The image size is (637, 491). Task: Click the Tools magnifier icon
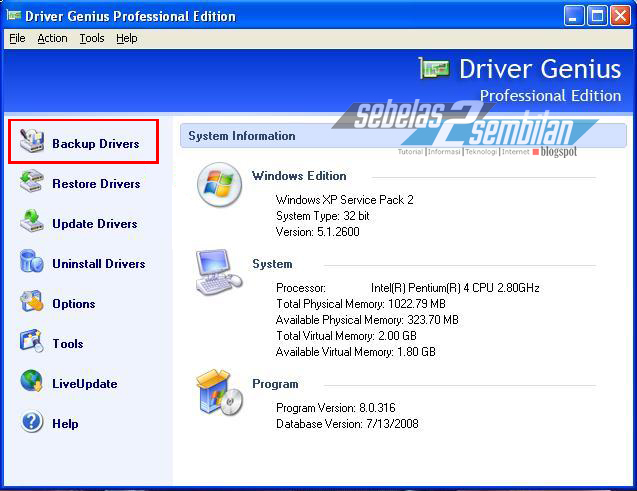(x=32, y=341)
